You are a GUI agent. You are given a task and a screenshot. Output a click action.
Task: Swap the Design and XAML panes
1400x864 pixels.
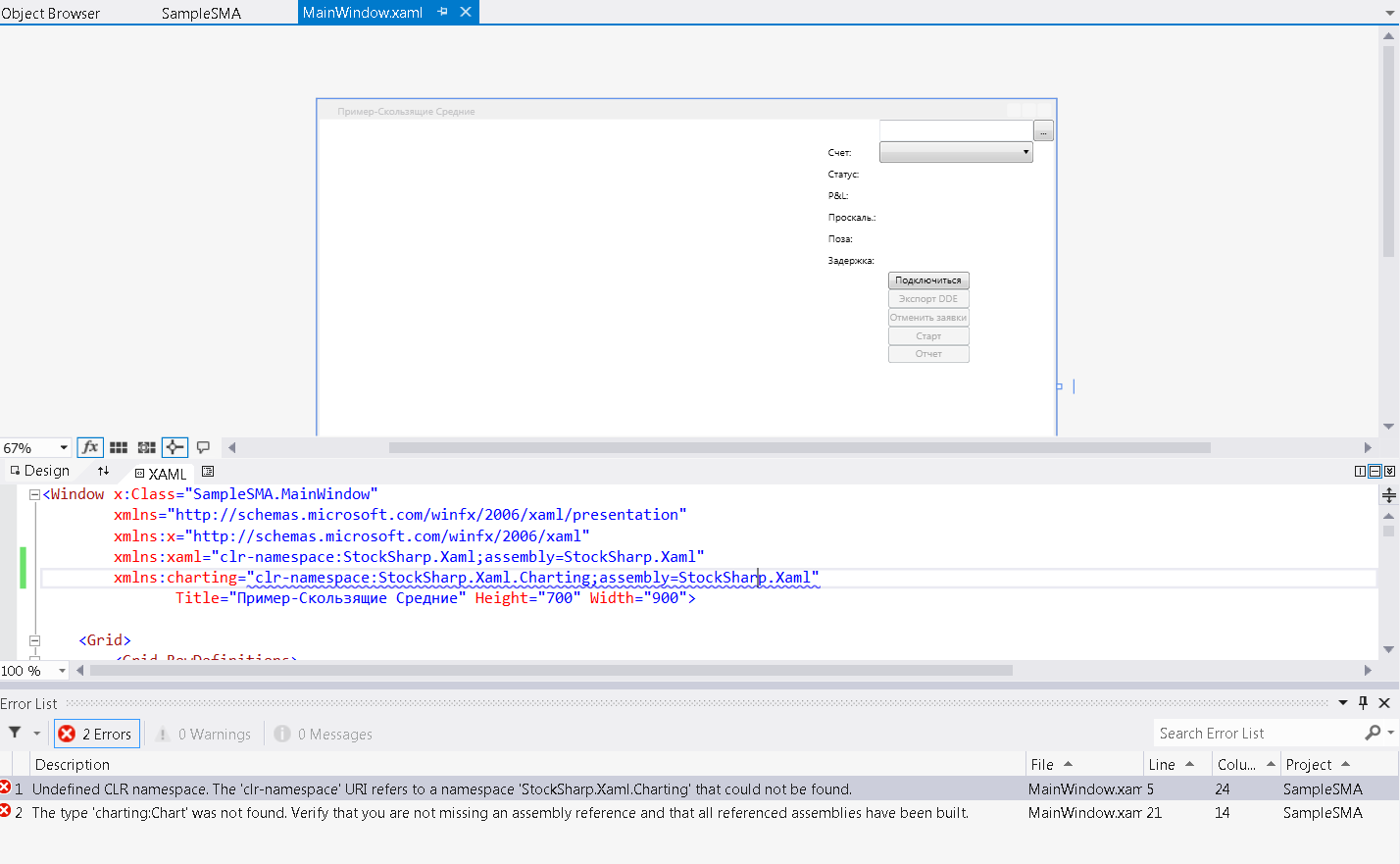[x=103, y=472]
